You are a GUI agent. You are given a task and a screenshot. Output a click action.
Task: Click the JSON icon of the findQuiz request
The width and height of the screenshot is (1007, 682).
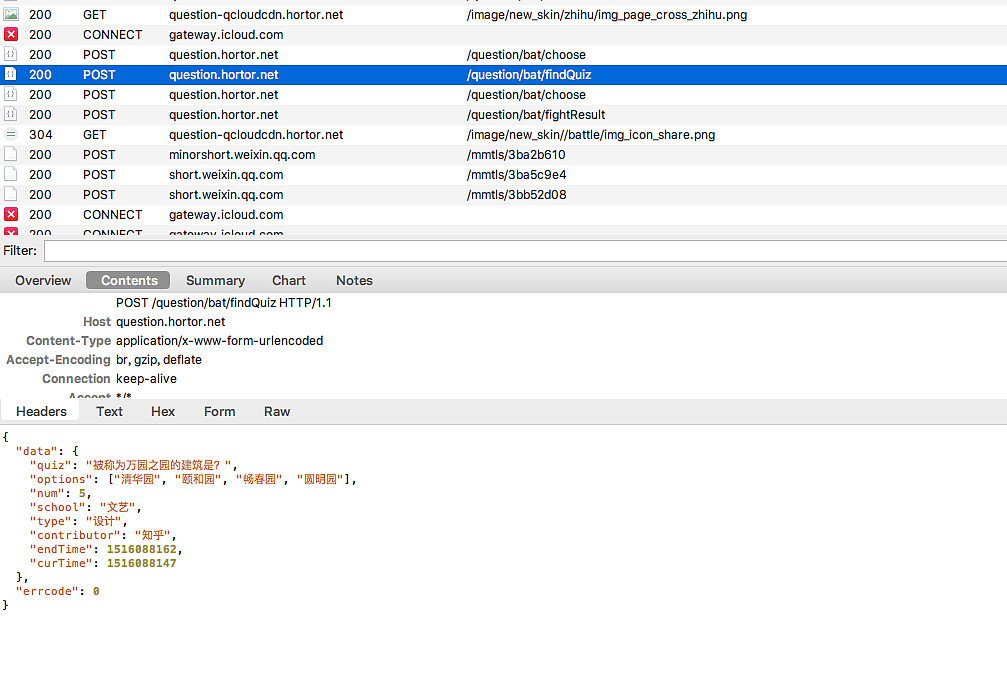(11, 75)
